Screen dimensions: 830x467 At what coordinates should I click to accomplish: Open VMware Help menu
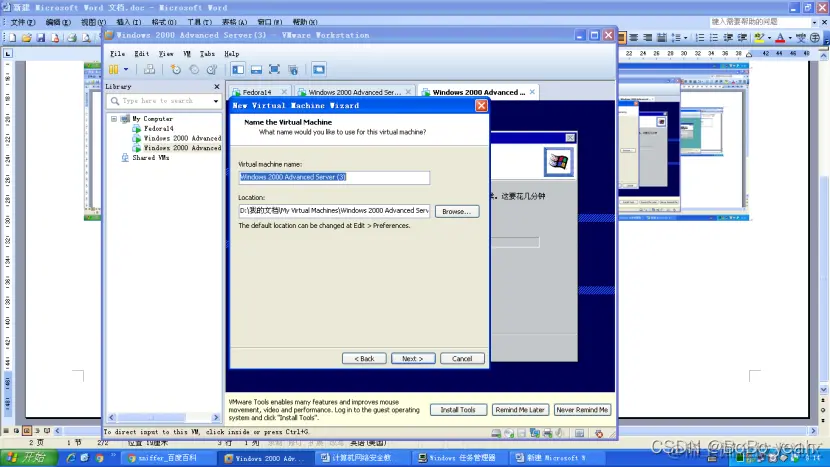(231, 53)
